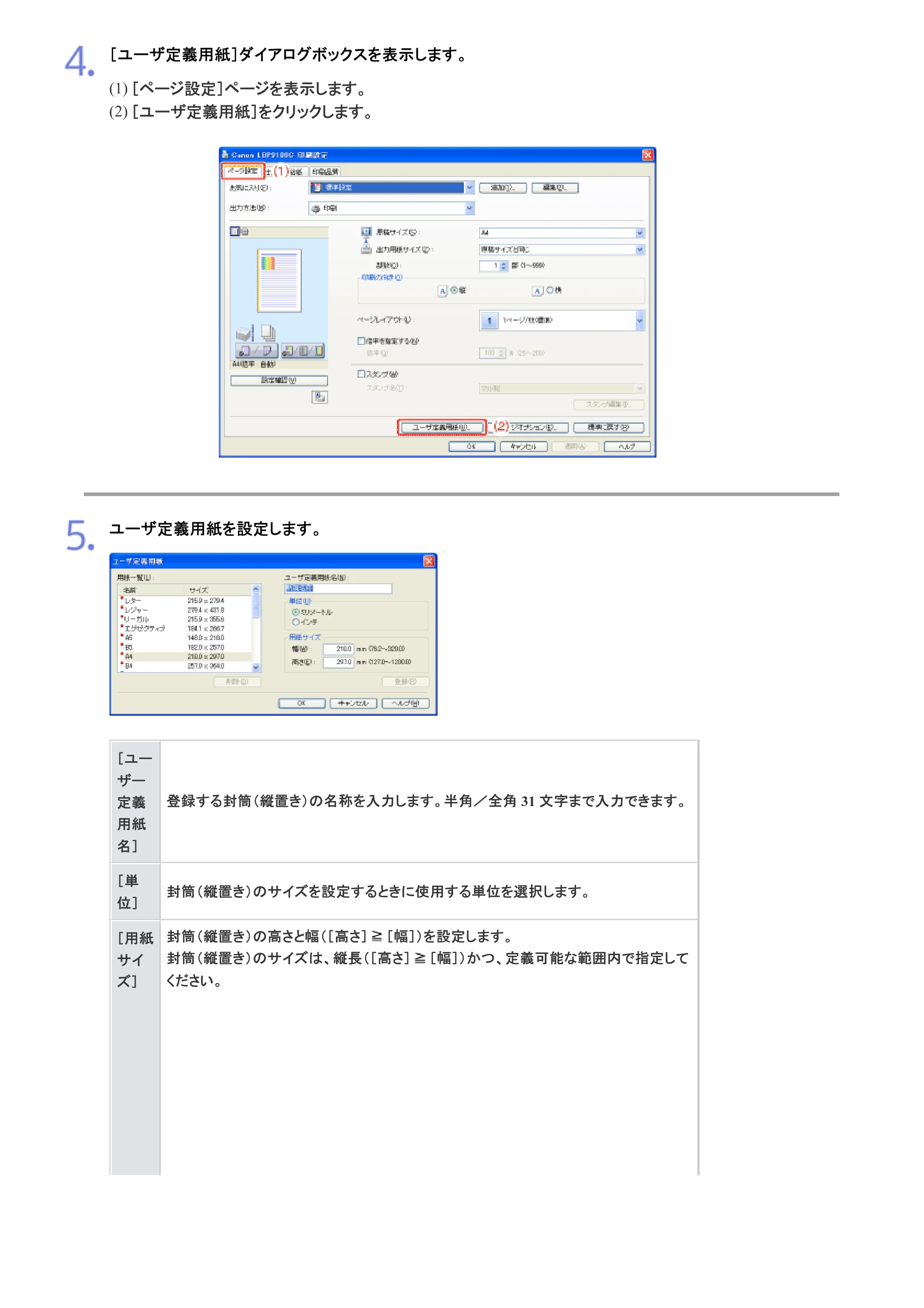The image size is (924, 1308).
Task: Click the one-sided/two-sided print icon button
Action: [256, 350]
